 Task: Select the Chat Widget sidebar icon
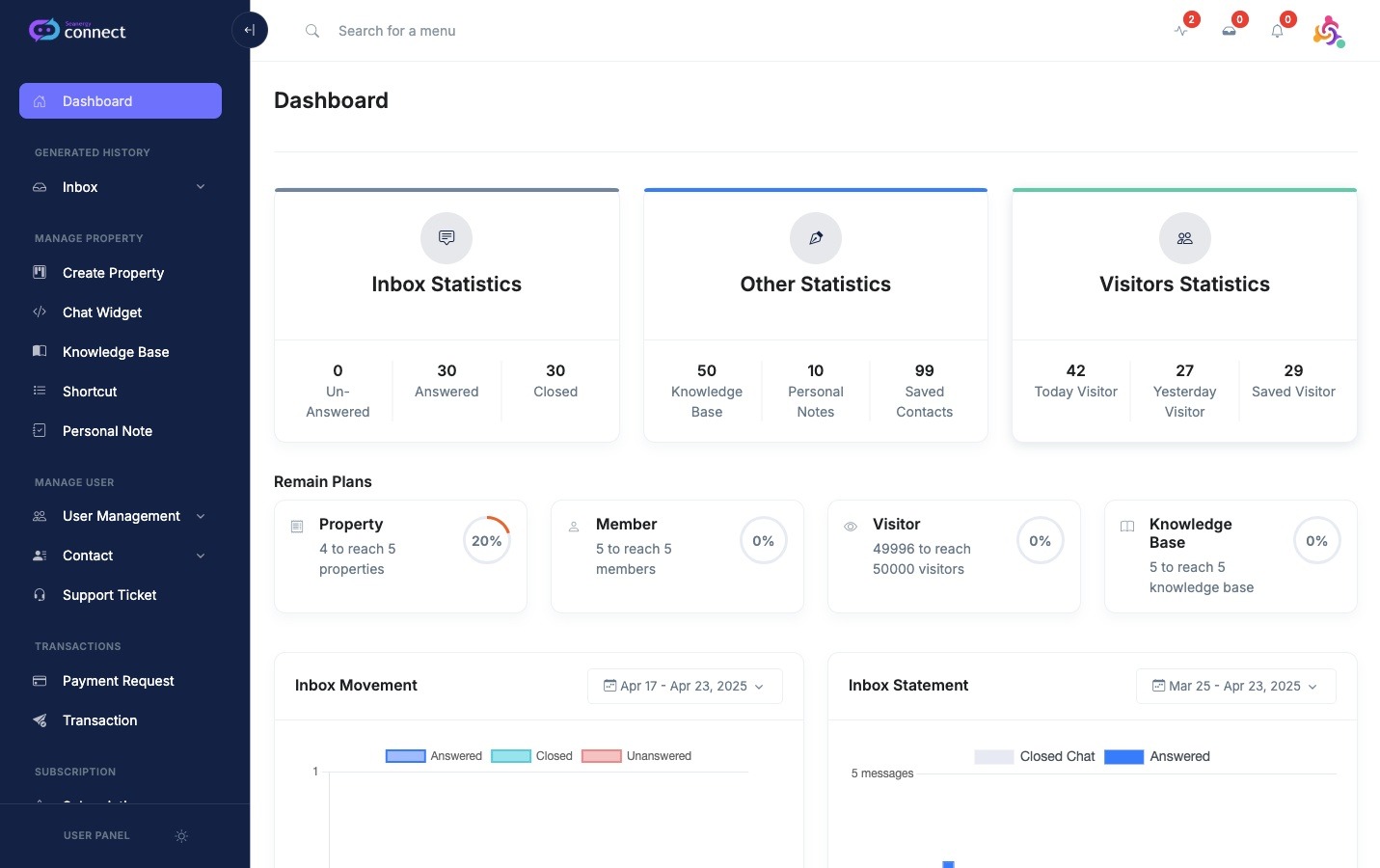click(39, 312)
